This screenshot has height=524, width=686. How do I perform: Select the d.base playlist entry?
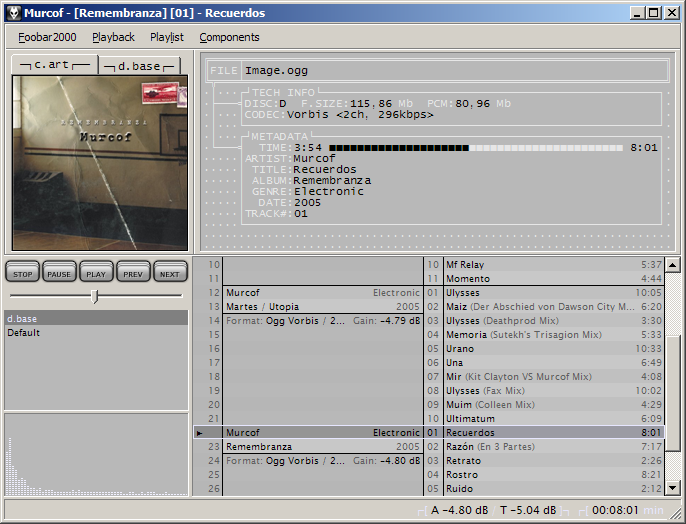tap(22, 319)
